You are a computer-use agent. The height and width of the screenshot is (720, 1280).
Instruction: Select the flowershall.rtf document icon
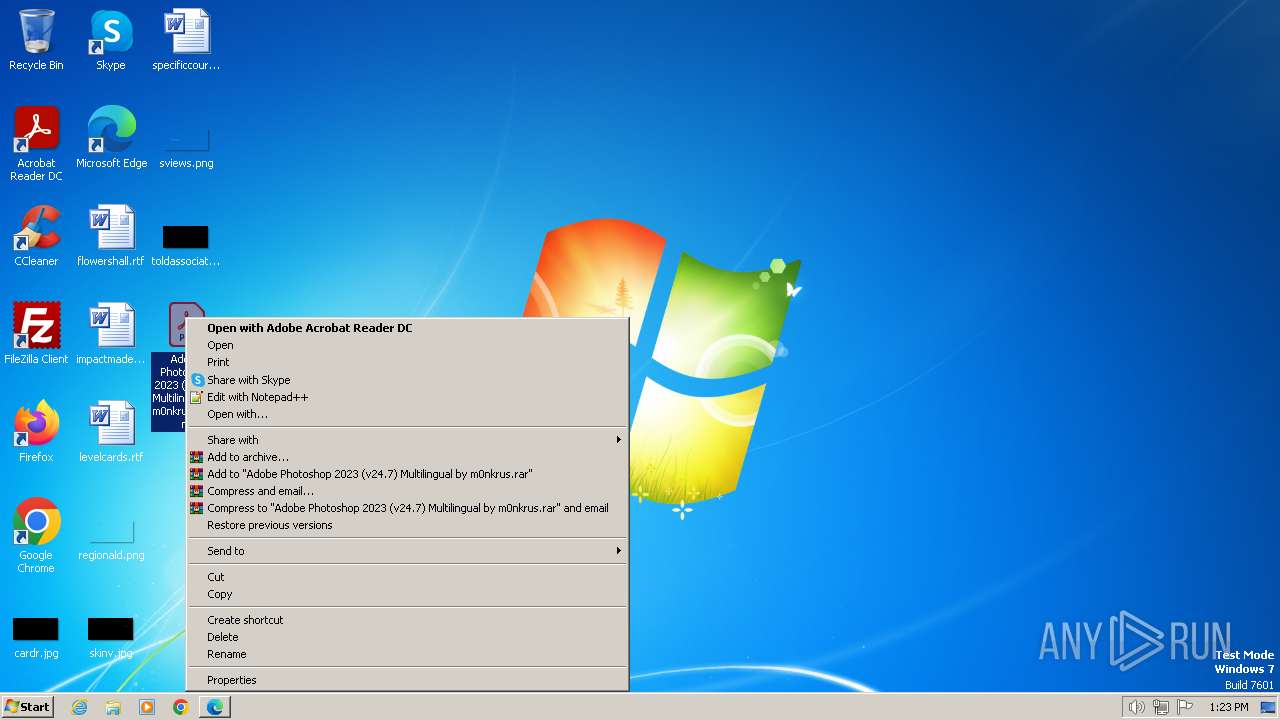tap(111, 236)
